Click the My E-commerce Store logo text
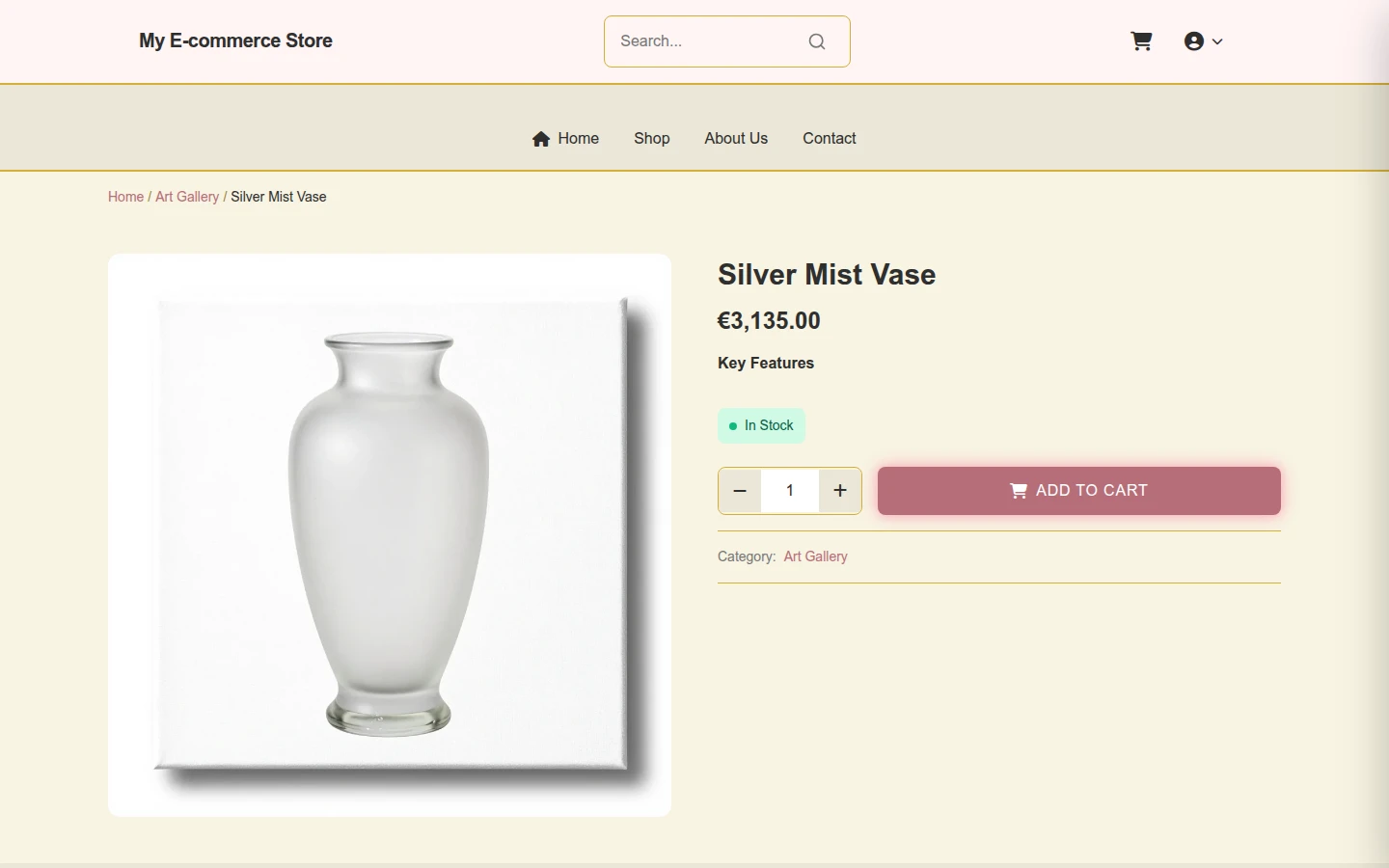1389x868 pixels. (235, 41)
